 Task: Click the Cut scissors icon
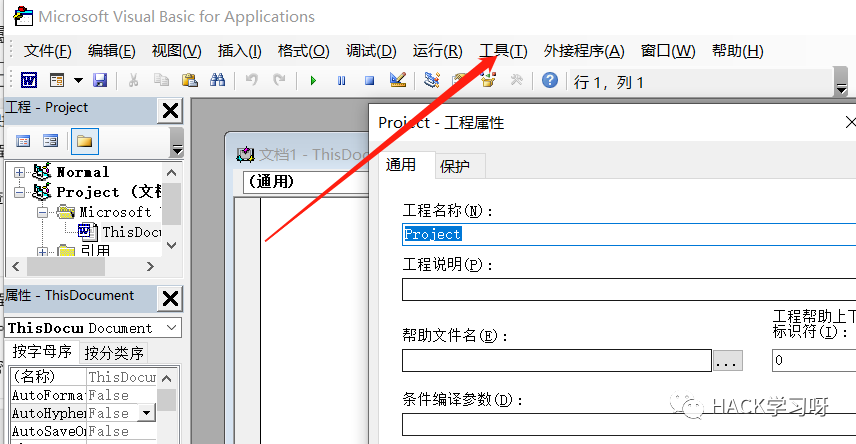[133, 80]
